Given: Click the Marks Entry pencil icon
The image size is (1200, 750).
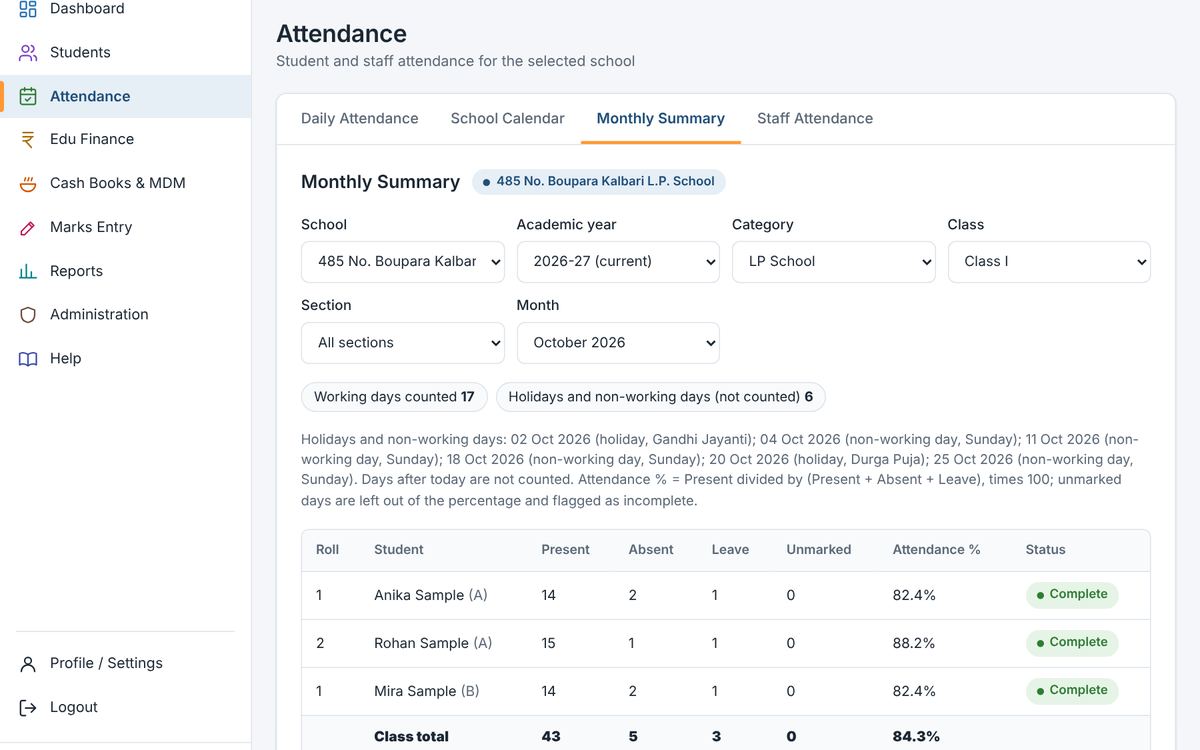Looking at the screenshot, I should pyautogui.click(x=28, y=227).
